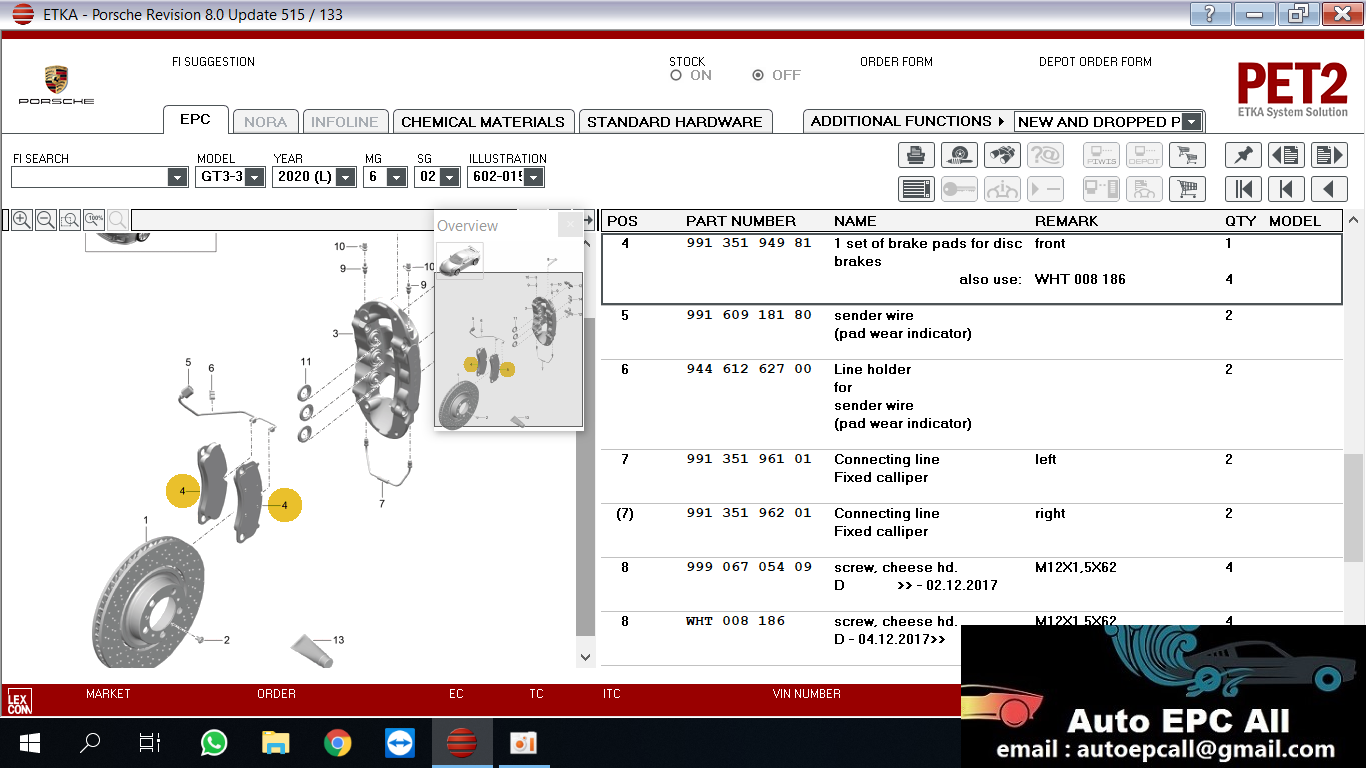Open TeamViewer from the taskbar
Image resolution: width=1366 pixels, height=768 pixels.
(x=400, y=743)
